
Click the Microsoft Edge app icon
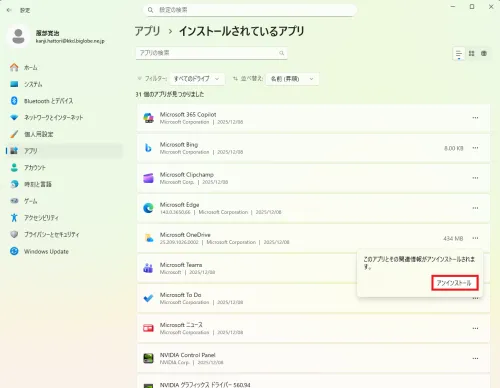pyautogui.click(x=148, y=208)
